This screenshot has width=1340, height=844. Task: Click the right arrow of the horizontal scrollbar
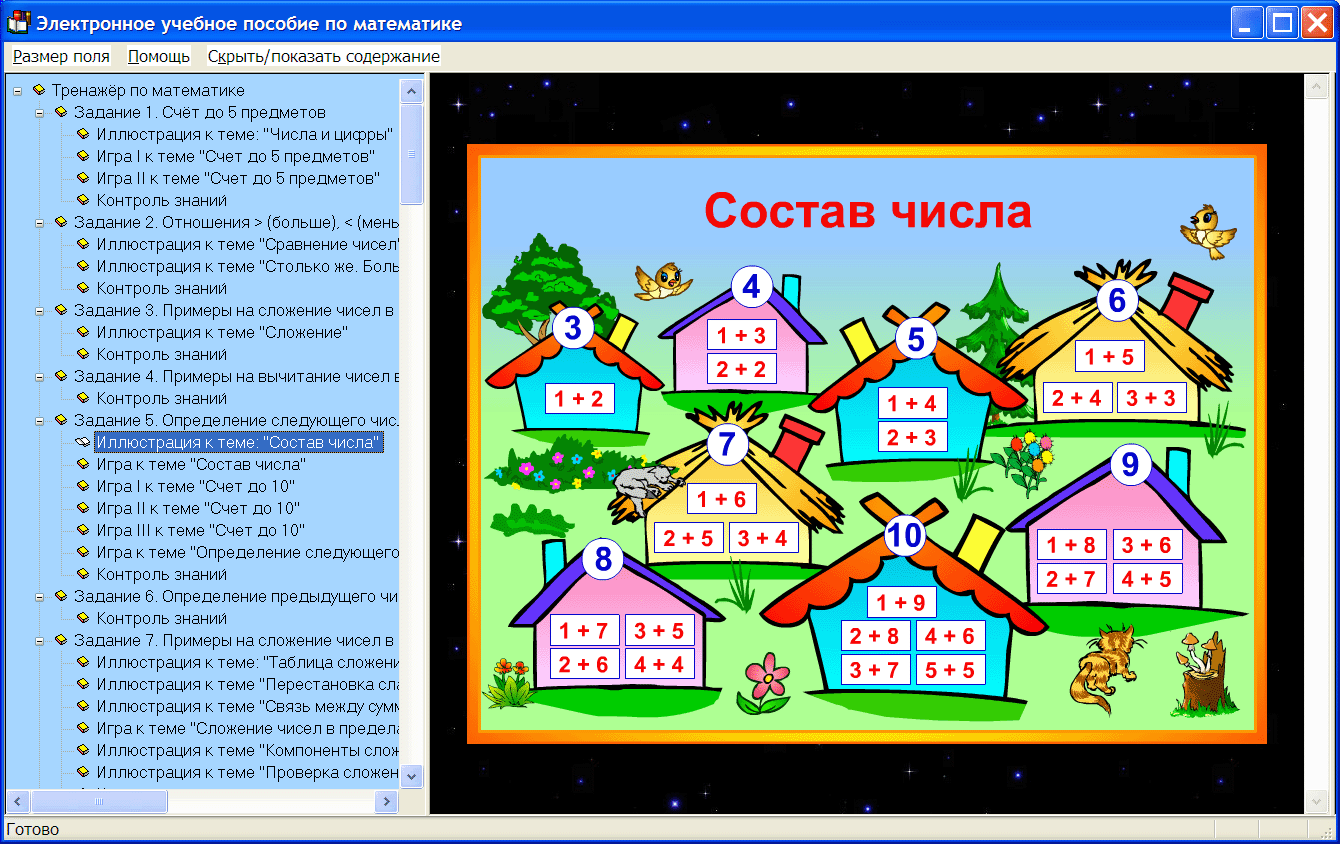(387, 801)
